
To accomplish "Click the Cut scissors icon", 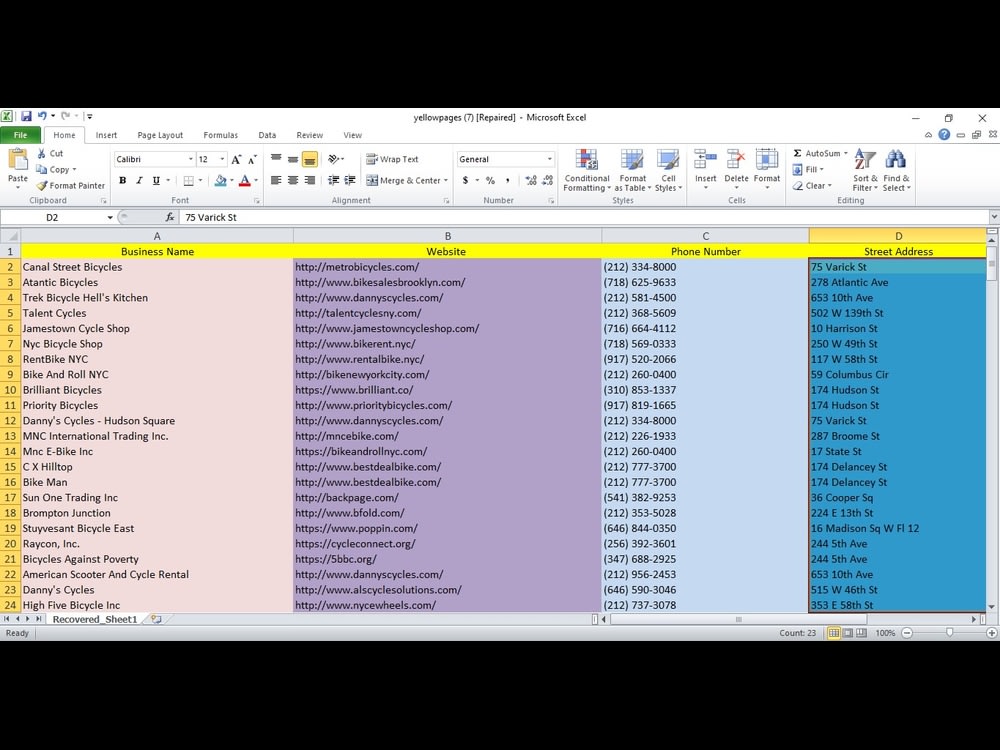I will (41, 153).
